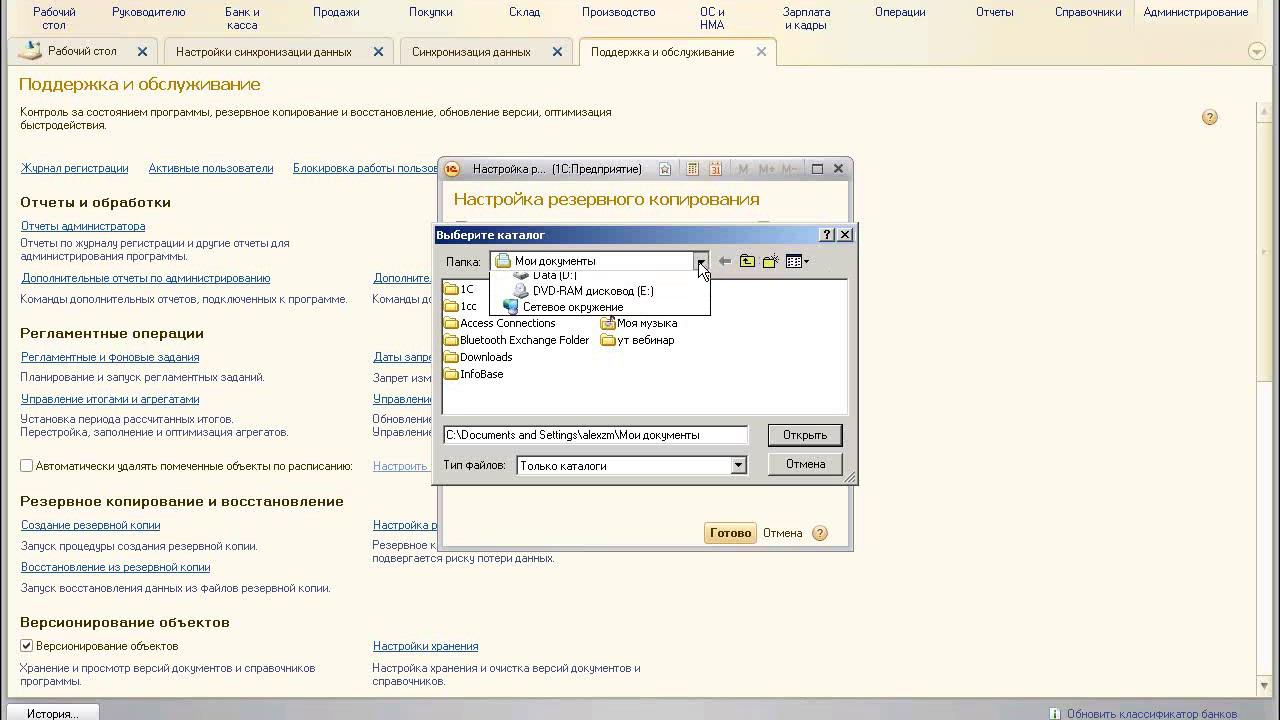Image resolution: width=1280 pixels, height=720 pixels.
Task: Click the Открыть button
Action: [804, 435]
